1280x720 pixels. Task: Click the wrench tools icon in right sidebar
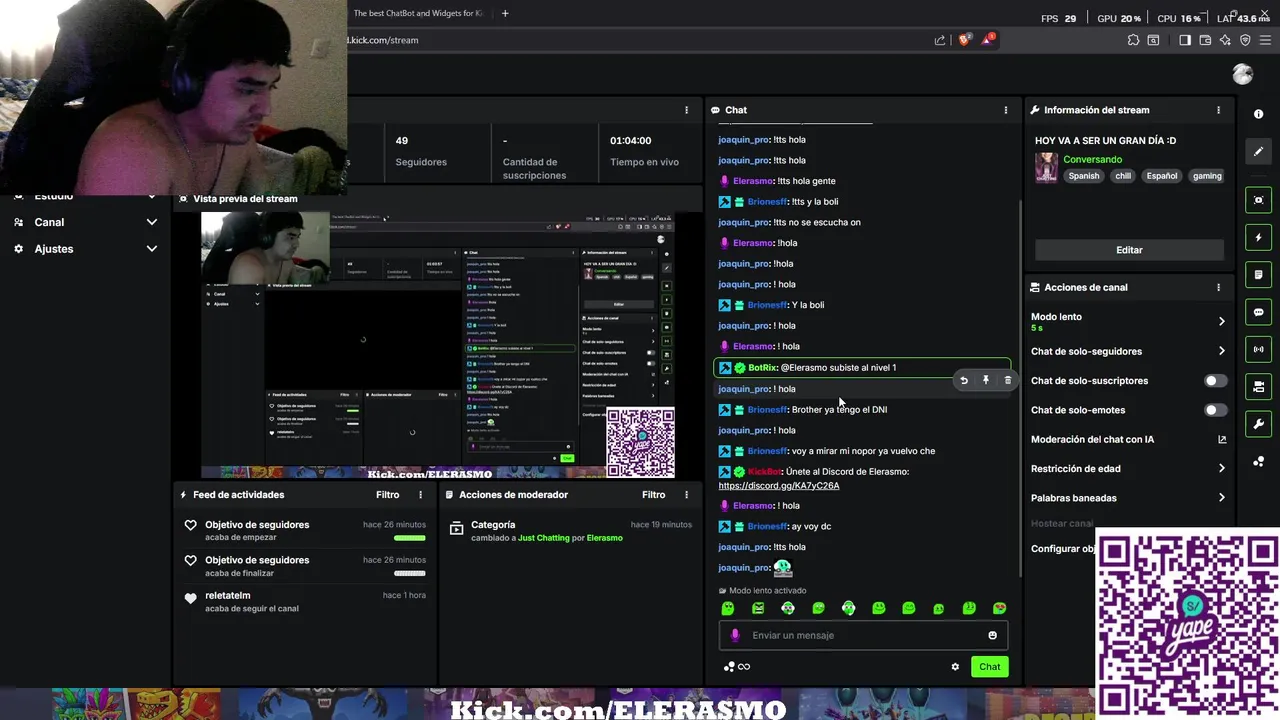click(1258, 424)
